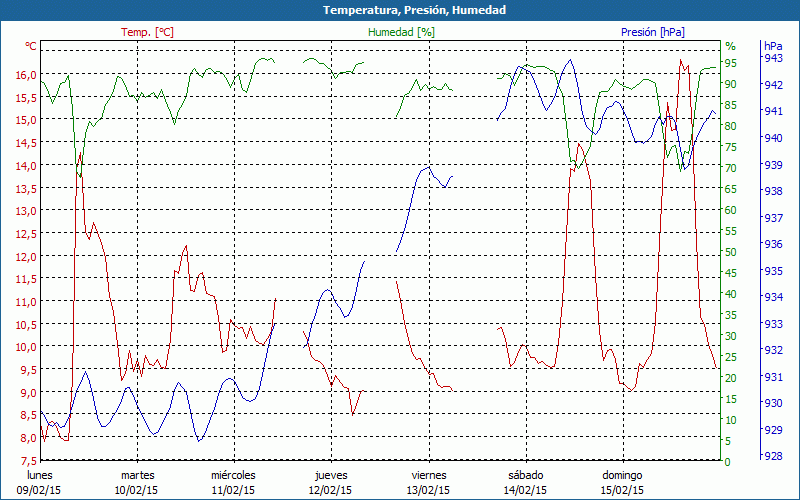This screenshot has width=800, height=500.
Task: Click the 935 pressure axis value
Action: [x=773, y=270]
